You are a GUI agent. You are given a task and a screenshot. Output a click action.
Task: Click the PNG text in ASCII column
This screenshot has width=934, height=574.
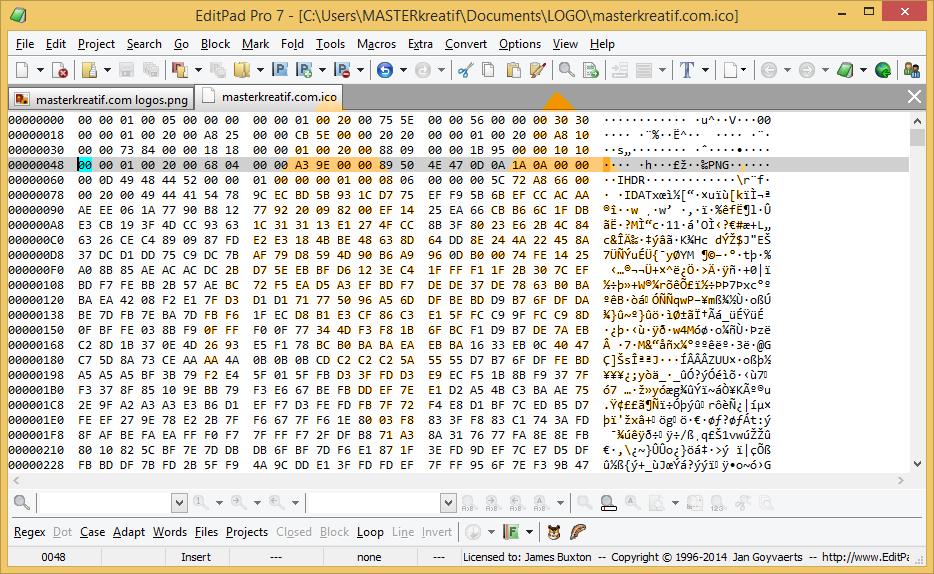pyautogui.click(x=718, y=165)
